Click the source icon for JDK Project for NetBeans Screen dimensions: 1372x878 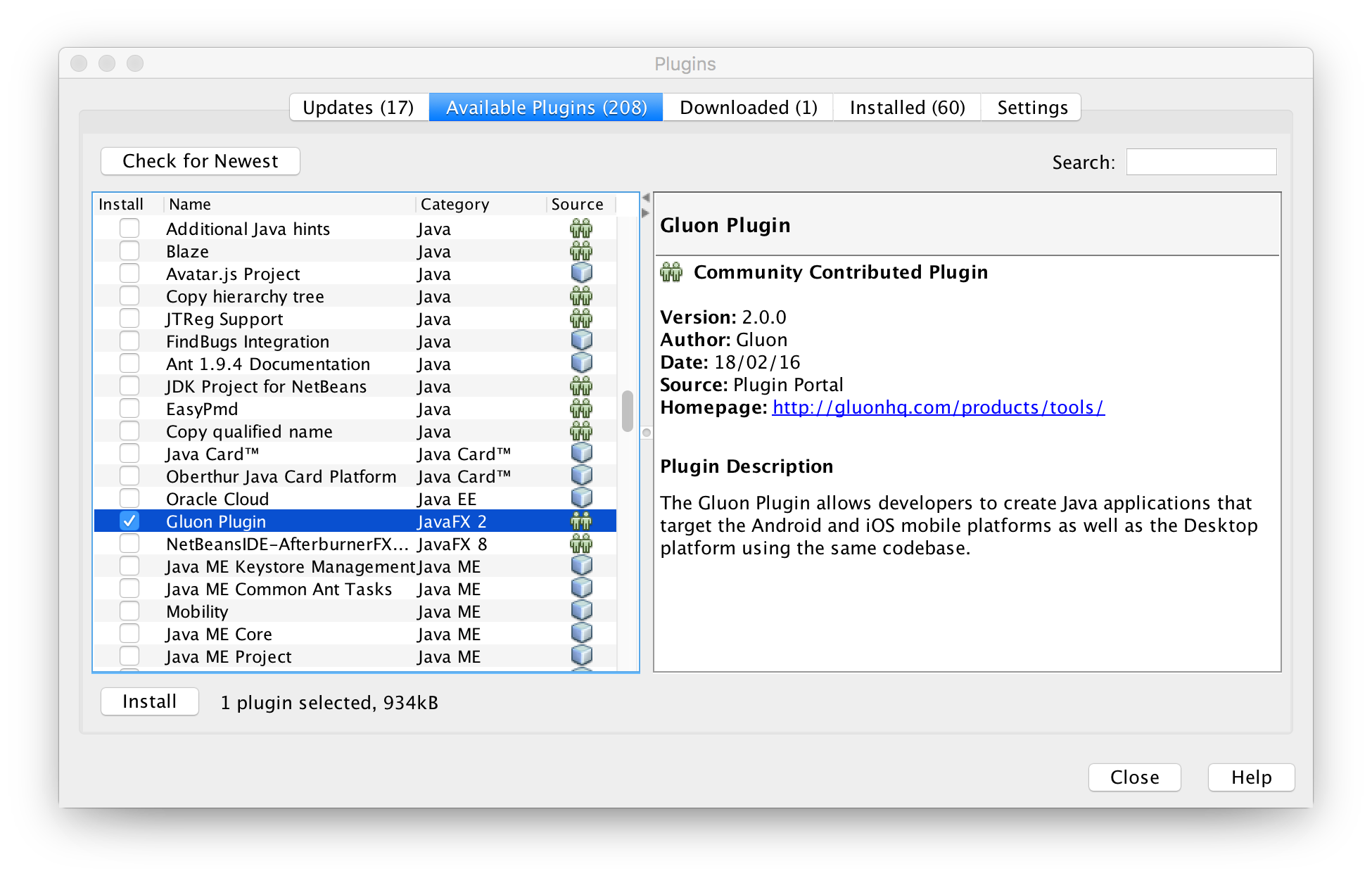pyautogui.click(x=581, y=386)
